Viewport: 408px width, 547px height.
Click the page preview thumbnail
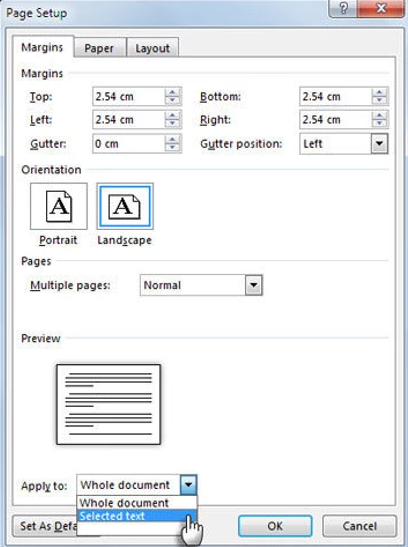coord(108,404)
